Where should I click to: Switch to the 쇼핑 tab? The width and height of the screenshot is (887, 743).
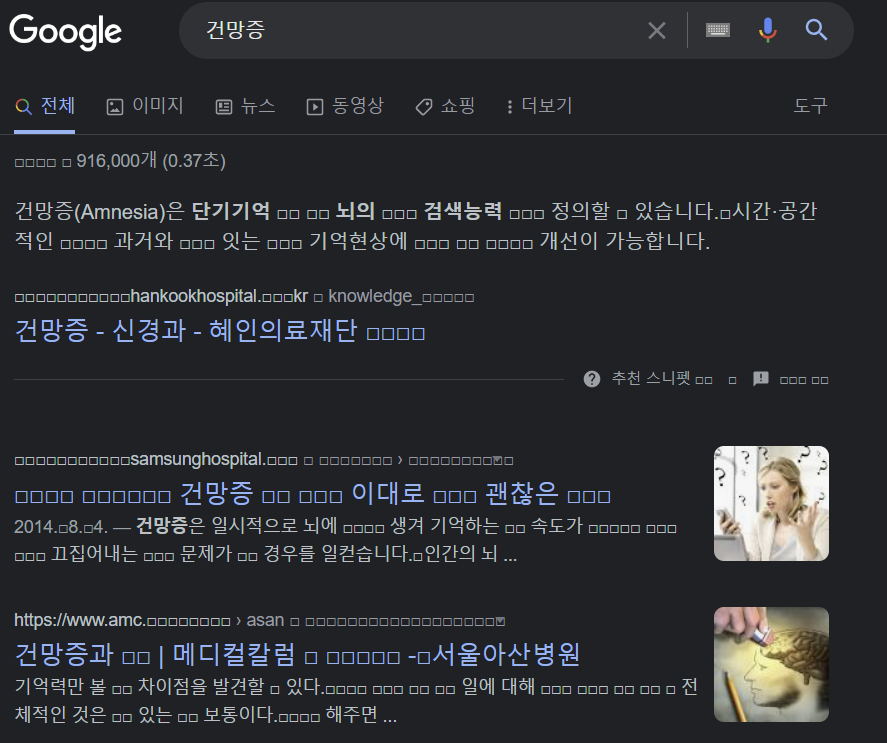(445, 106)
